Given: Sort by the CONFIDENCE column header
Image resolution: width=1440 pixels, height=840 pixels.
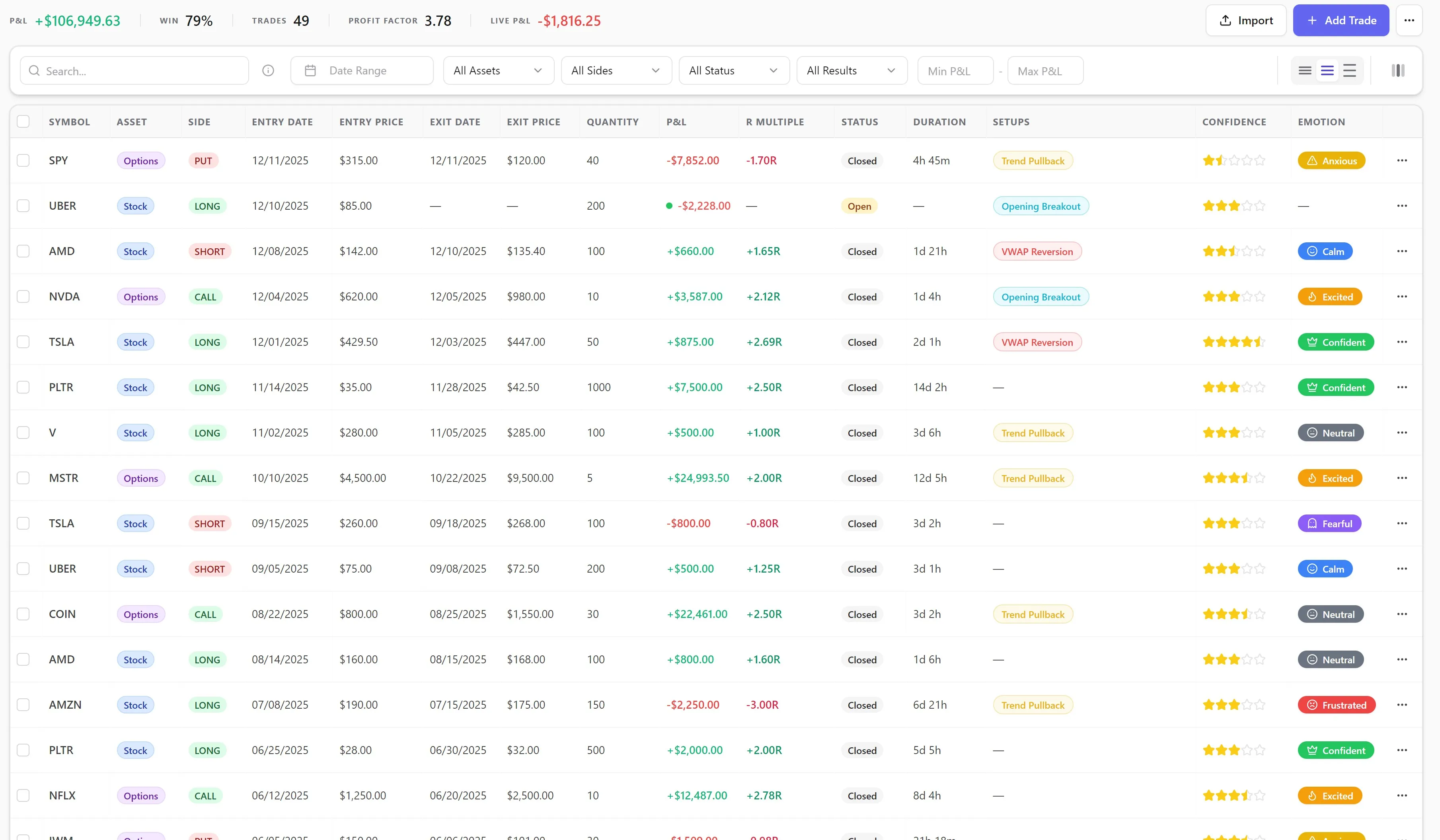Looking at the screenshot, I should coord(1234,122).
